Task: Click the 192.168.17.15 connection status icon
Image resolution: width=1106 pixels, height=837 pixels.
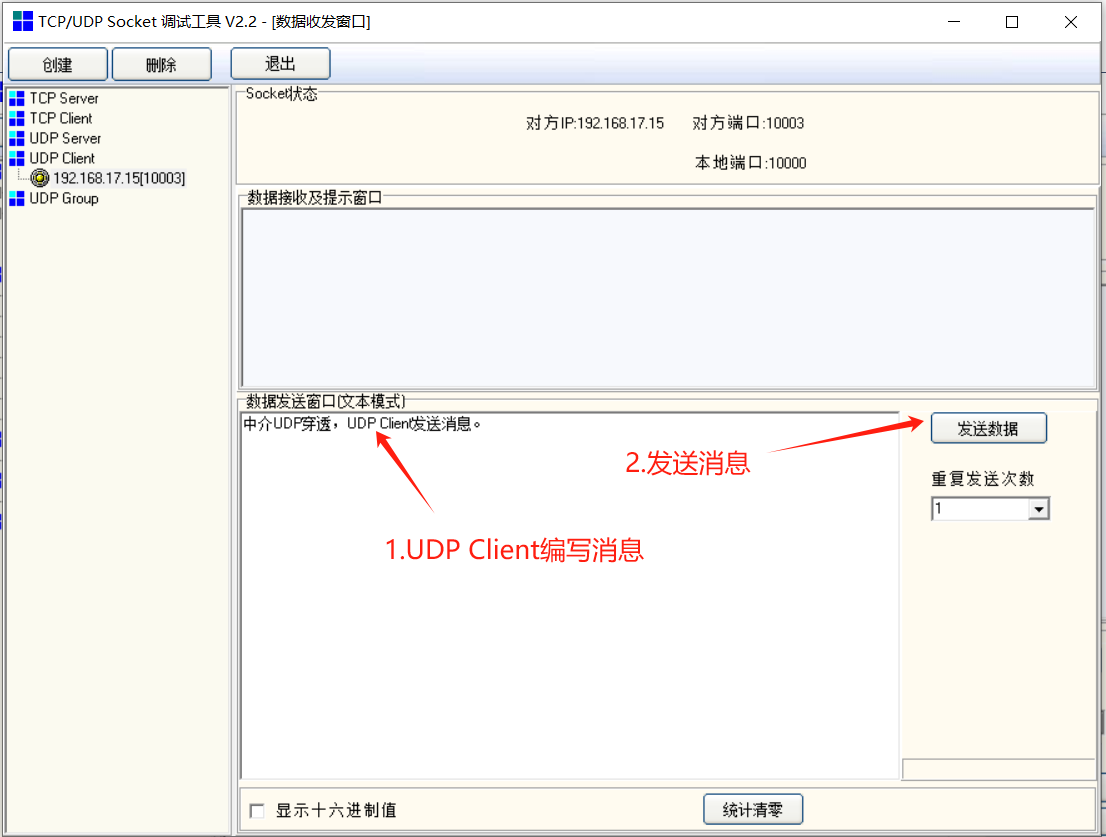Action: (39, 178)
